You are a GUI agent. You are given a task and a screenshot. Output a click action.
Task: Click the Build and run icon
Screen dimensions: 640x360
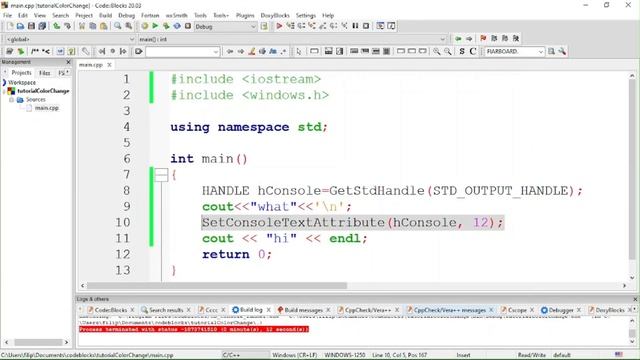coord(166,26)
